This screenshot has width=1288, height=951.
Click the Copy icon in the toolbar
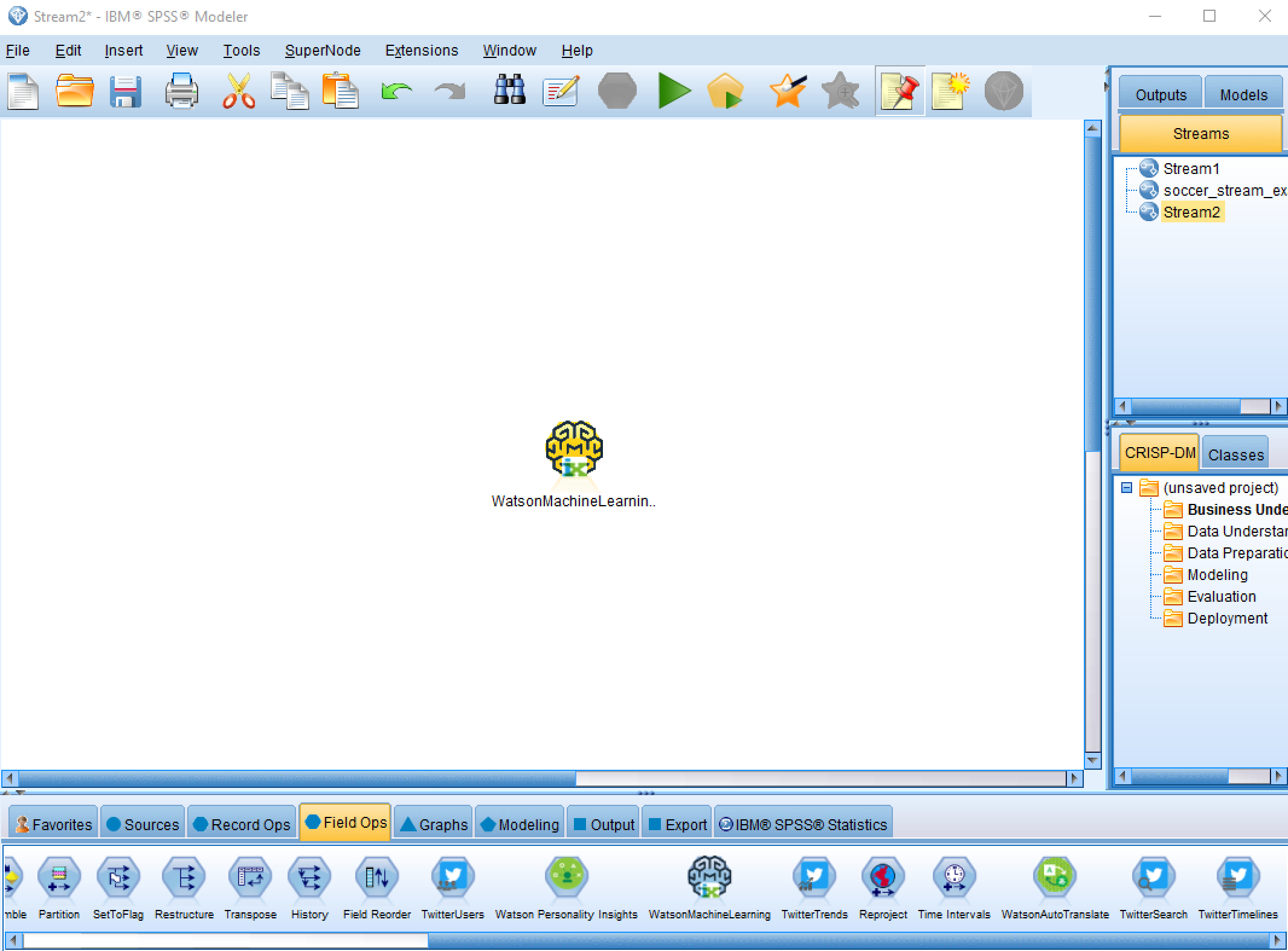[x=289, y=91]
